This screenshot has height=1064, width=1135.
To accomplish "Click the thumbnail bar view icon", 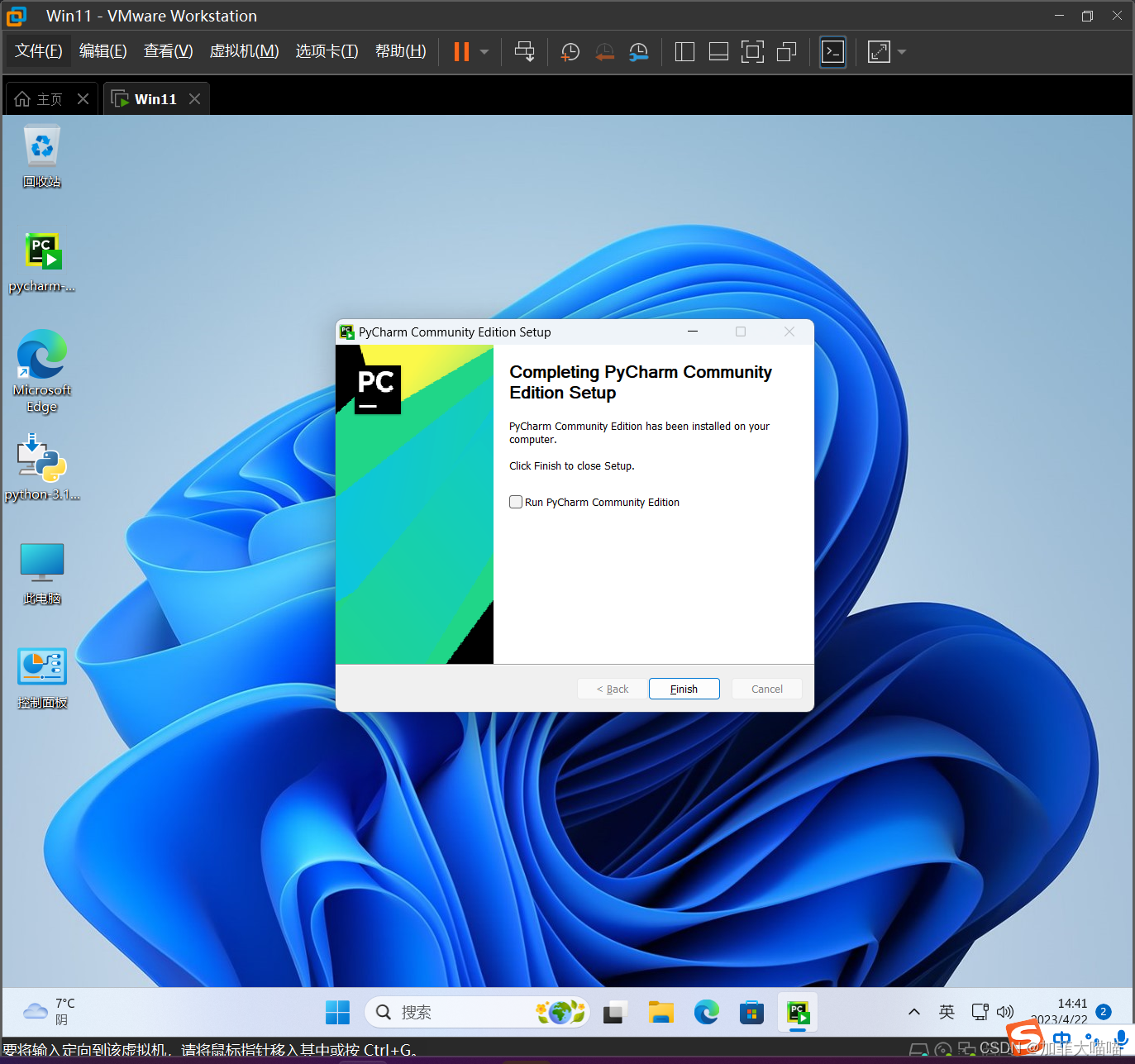I will click(719, 52).
